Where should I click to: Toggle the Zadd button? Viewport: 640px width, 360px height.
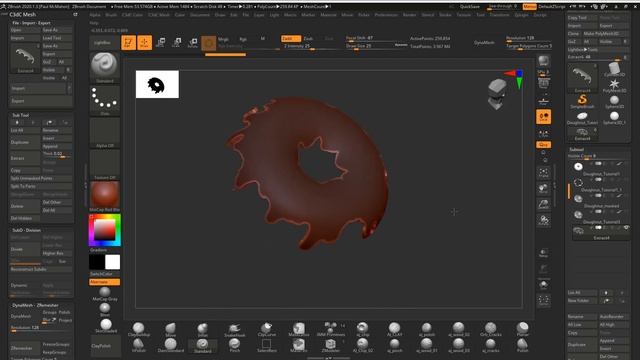point(291,38)
